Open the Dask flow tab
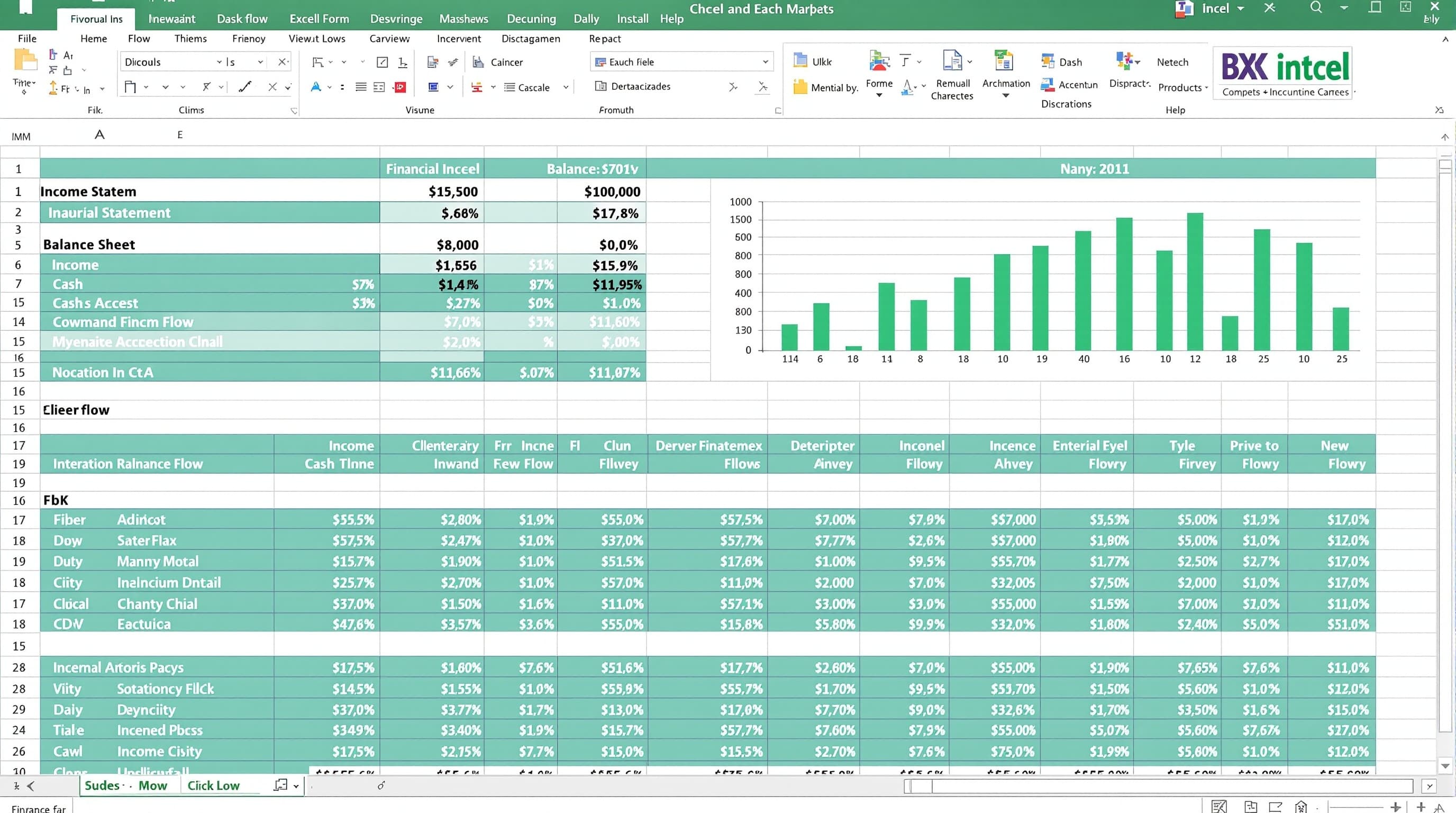 [x=242, y=19]
